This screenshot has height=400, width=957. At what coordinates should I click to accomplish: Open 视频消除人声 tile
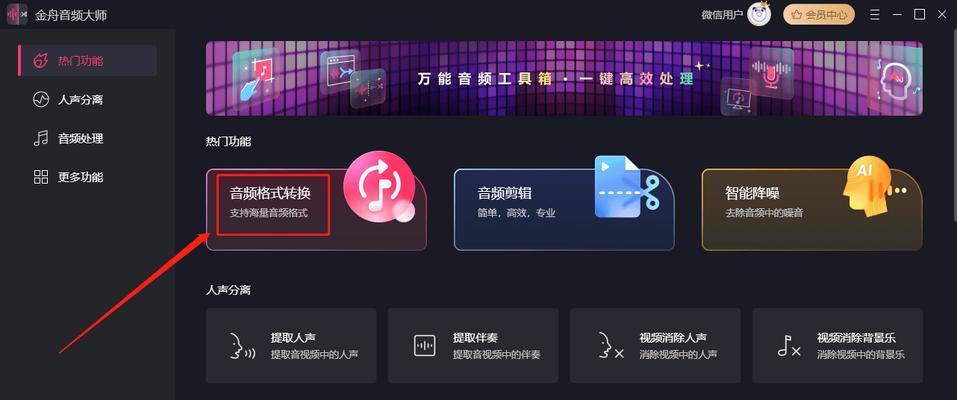pyautogui.click(x=655, y=345)
